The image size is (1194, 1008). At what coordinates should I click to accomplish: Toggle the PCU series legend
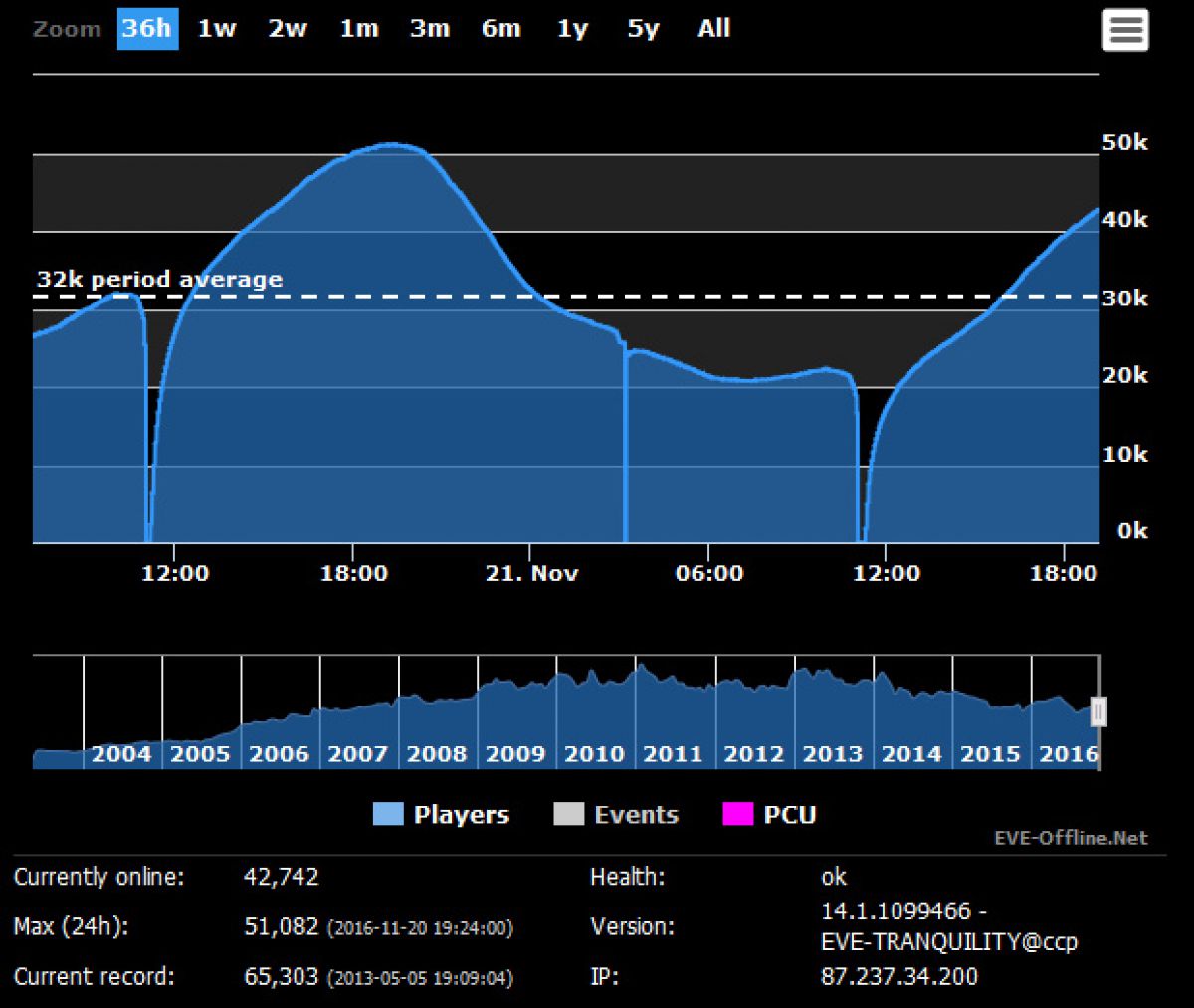point(789,815)
